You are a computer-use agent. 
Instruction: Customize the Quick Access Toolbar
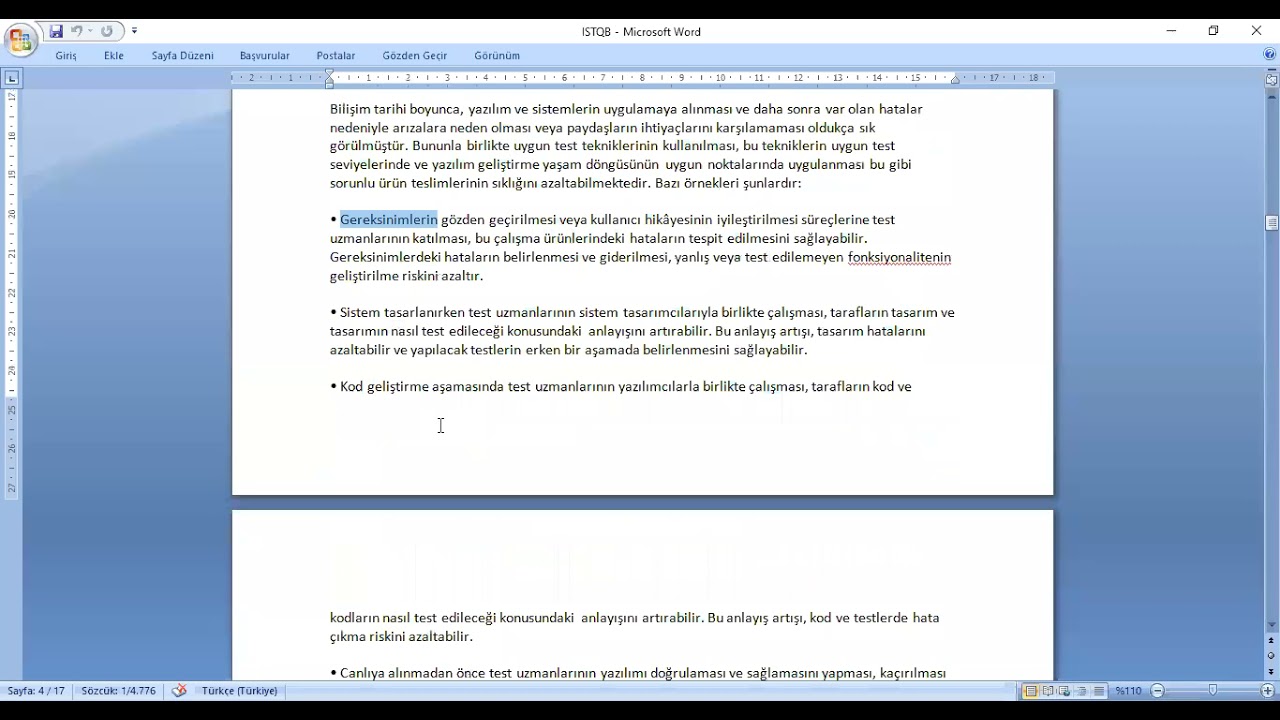[x=135, y=32]
